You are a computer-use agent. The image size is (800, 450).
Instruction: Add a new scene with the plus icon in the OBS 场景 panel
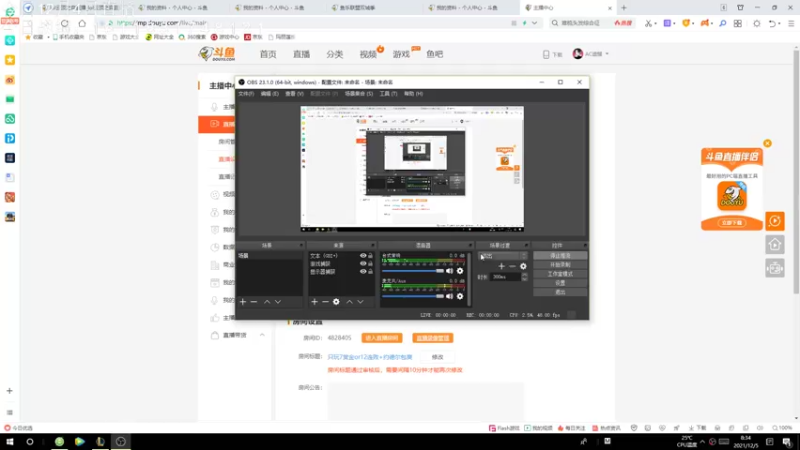coord(243,302)
